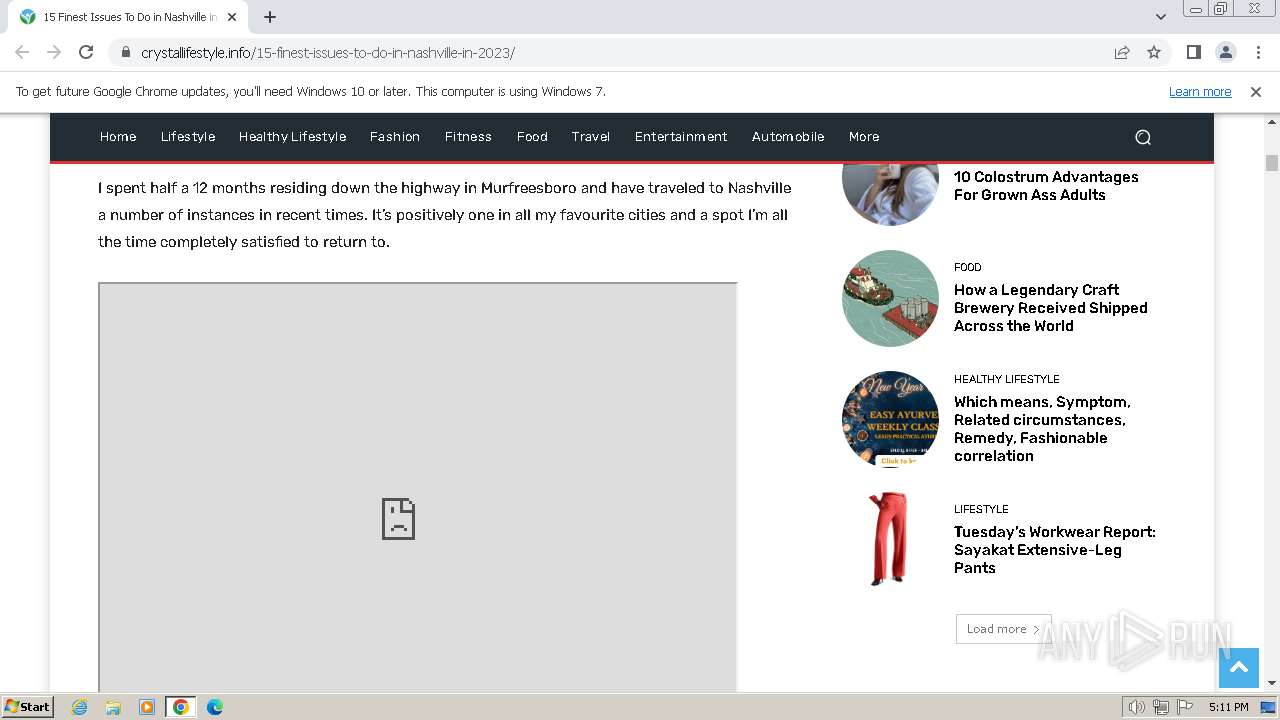Open the Food category
This screenshot has width=1280, height=720.
pyautogui.click(x=532, y=136)
